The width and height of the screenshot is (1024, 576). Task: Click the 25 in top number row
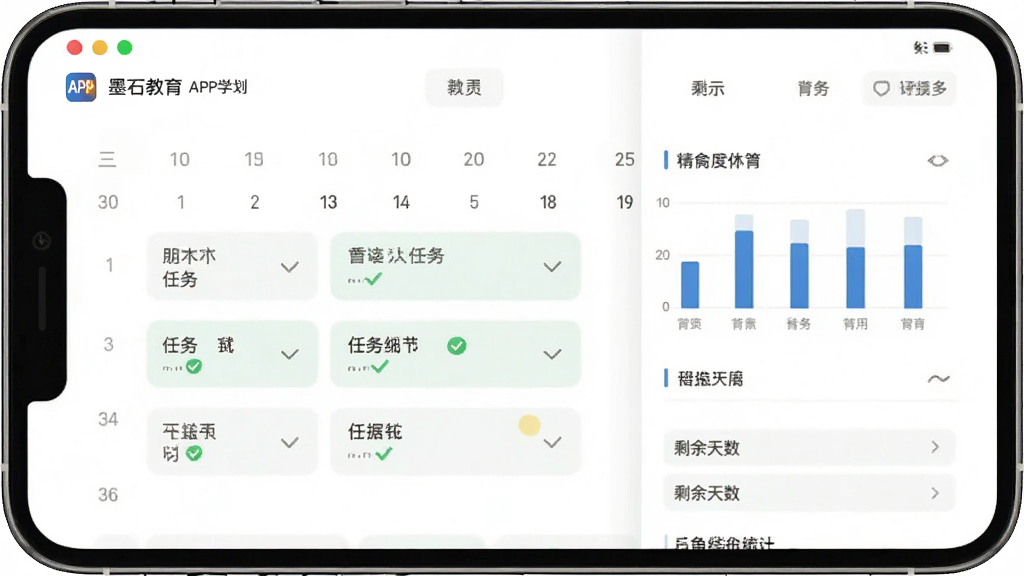(x=624, y=159)
